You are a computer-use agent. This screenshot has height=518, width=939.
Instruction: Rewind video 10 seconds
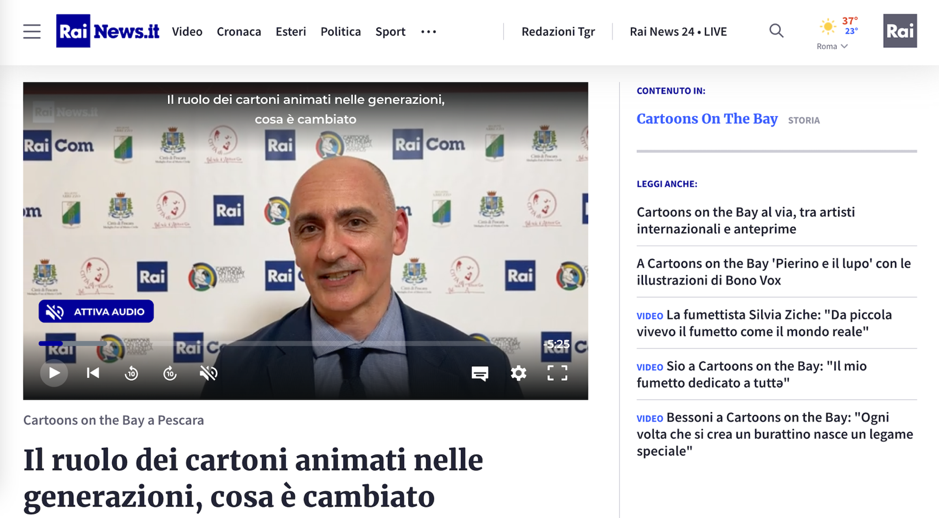131,373
